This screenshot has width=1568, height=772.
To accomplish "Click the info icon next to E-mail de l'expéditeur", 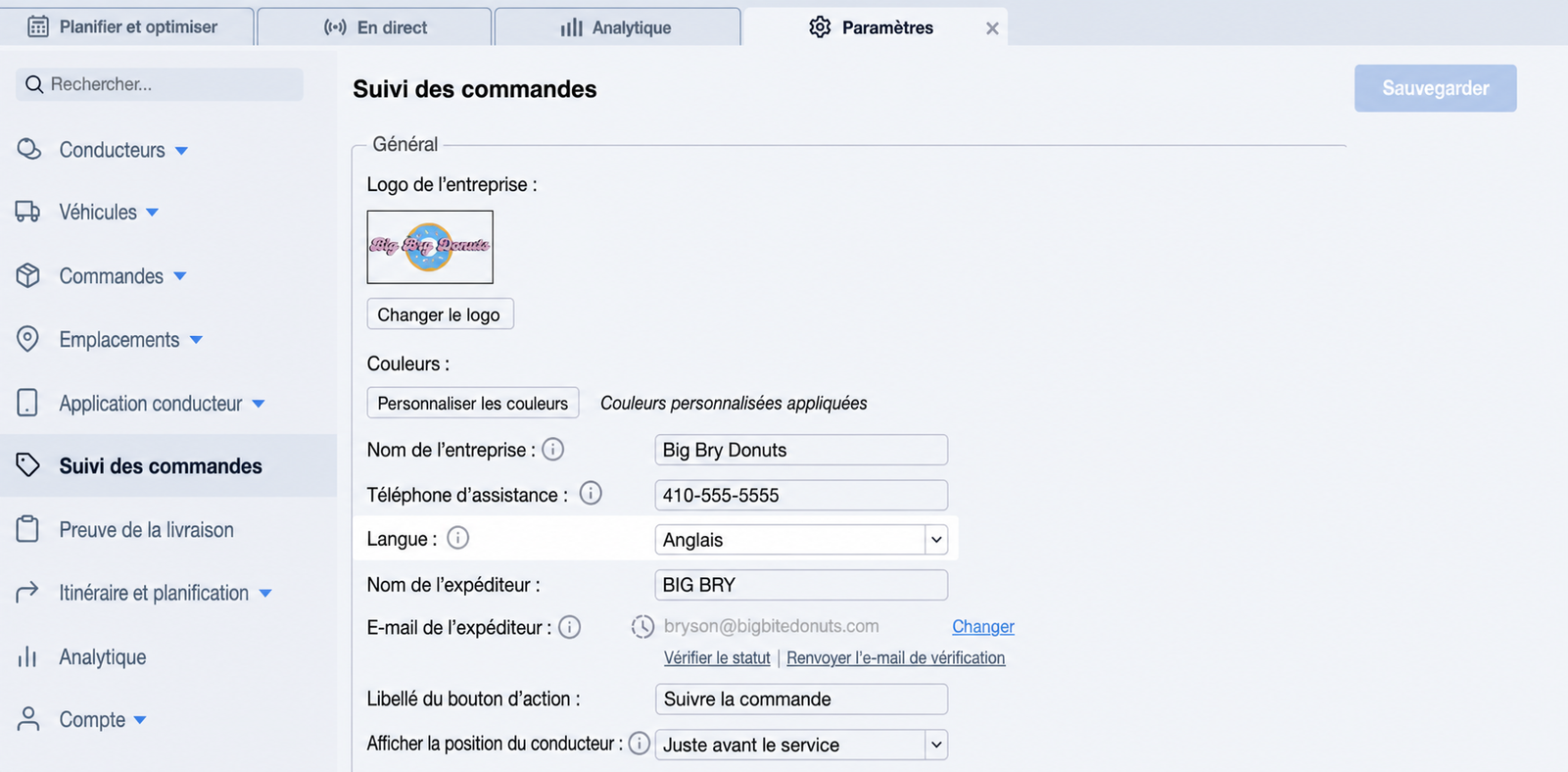I will tap(570, 627).
